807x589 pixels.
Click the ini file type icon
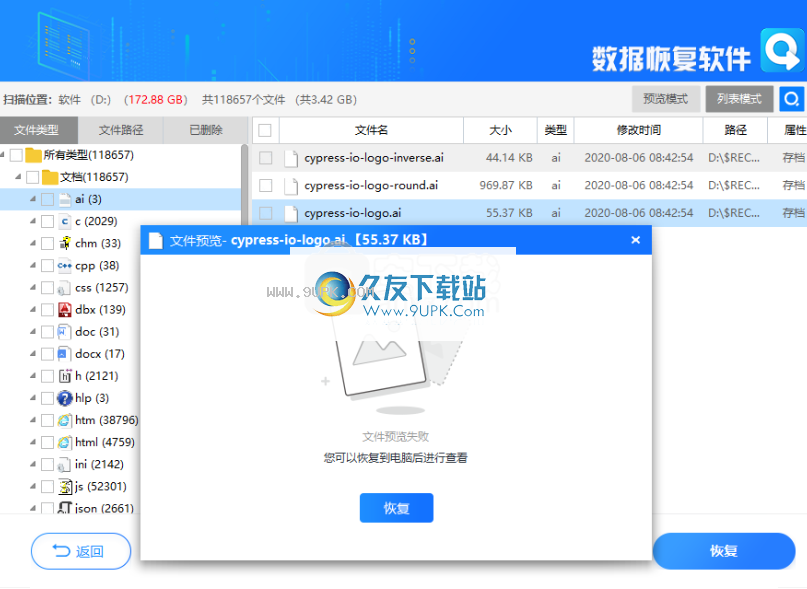[x=64, y=465]
